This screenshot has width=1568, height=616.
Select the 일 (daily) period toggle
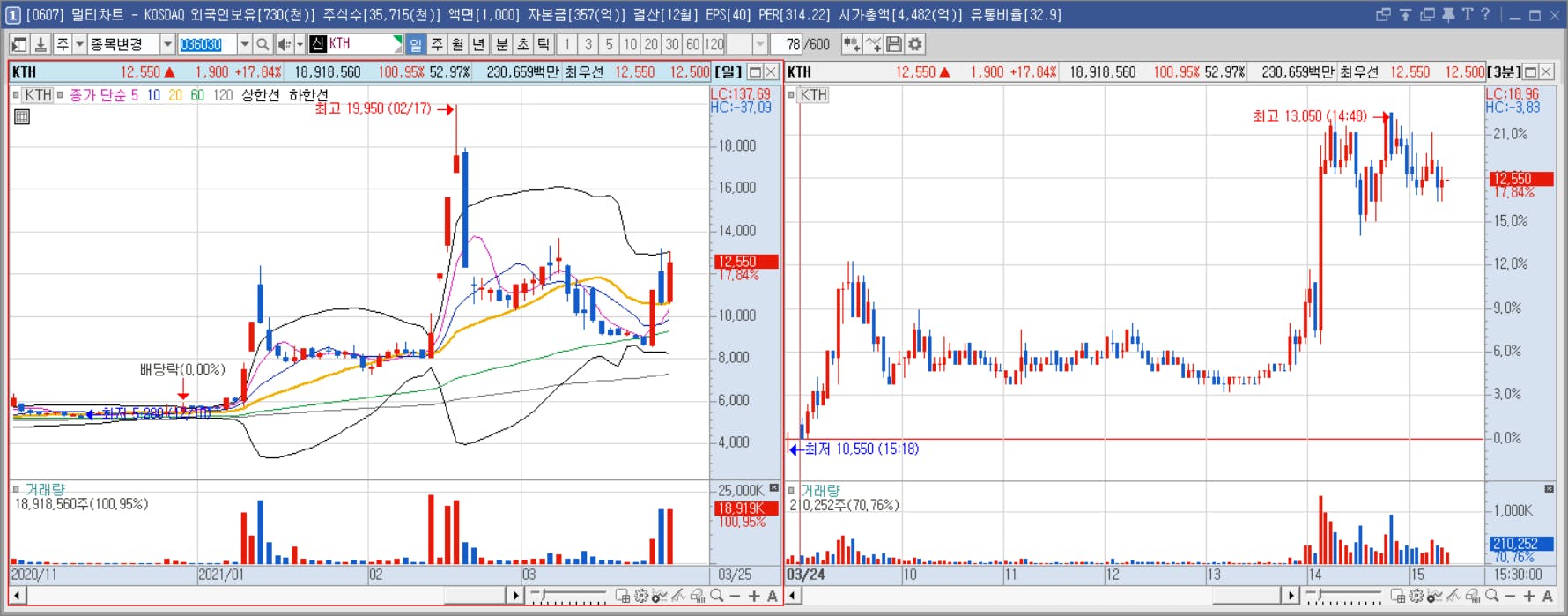click(416, 44)
